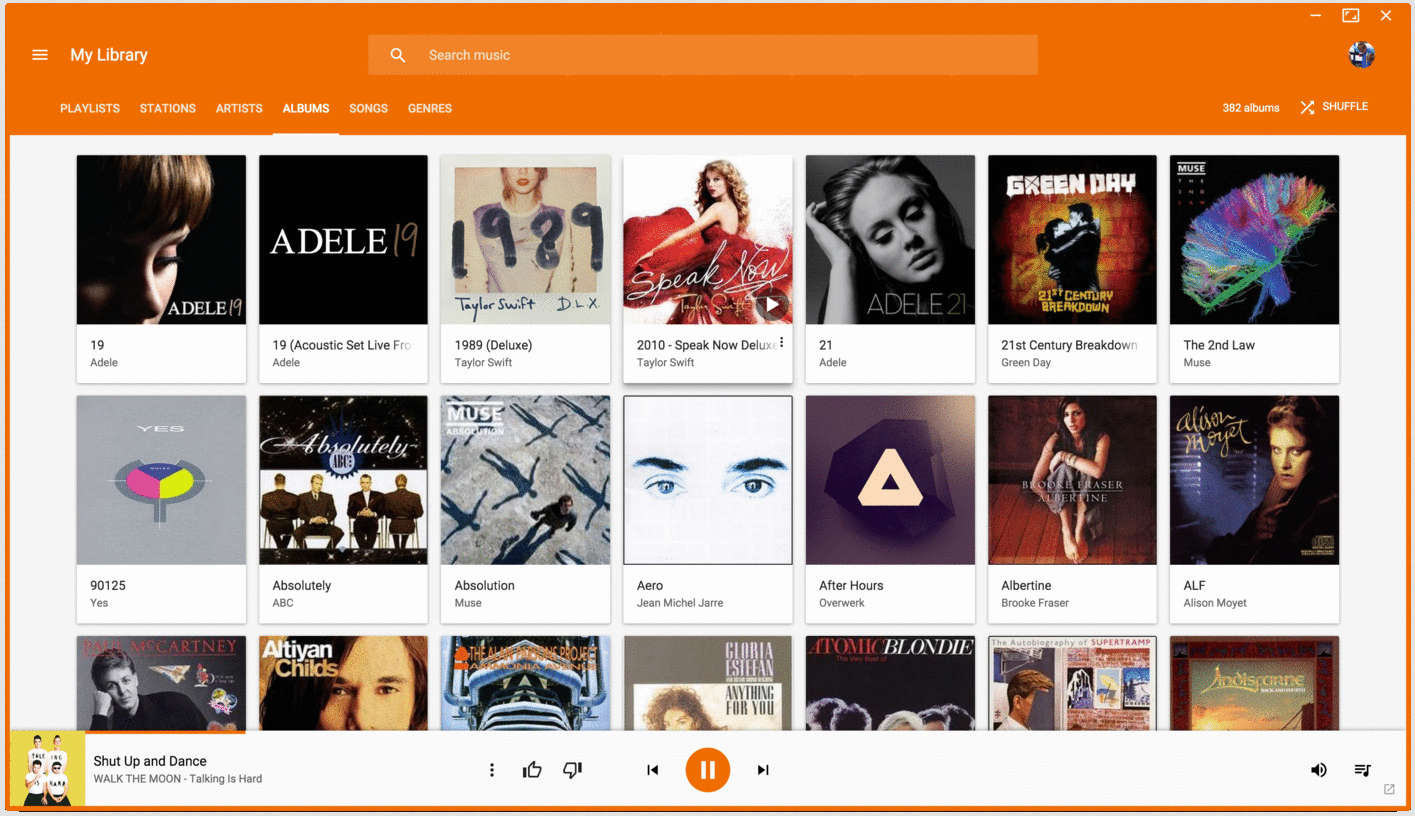
Task: Open Yes 90125 album cover
Action: click(161, 480)
